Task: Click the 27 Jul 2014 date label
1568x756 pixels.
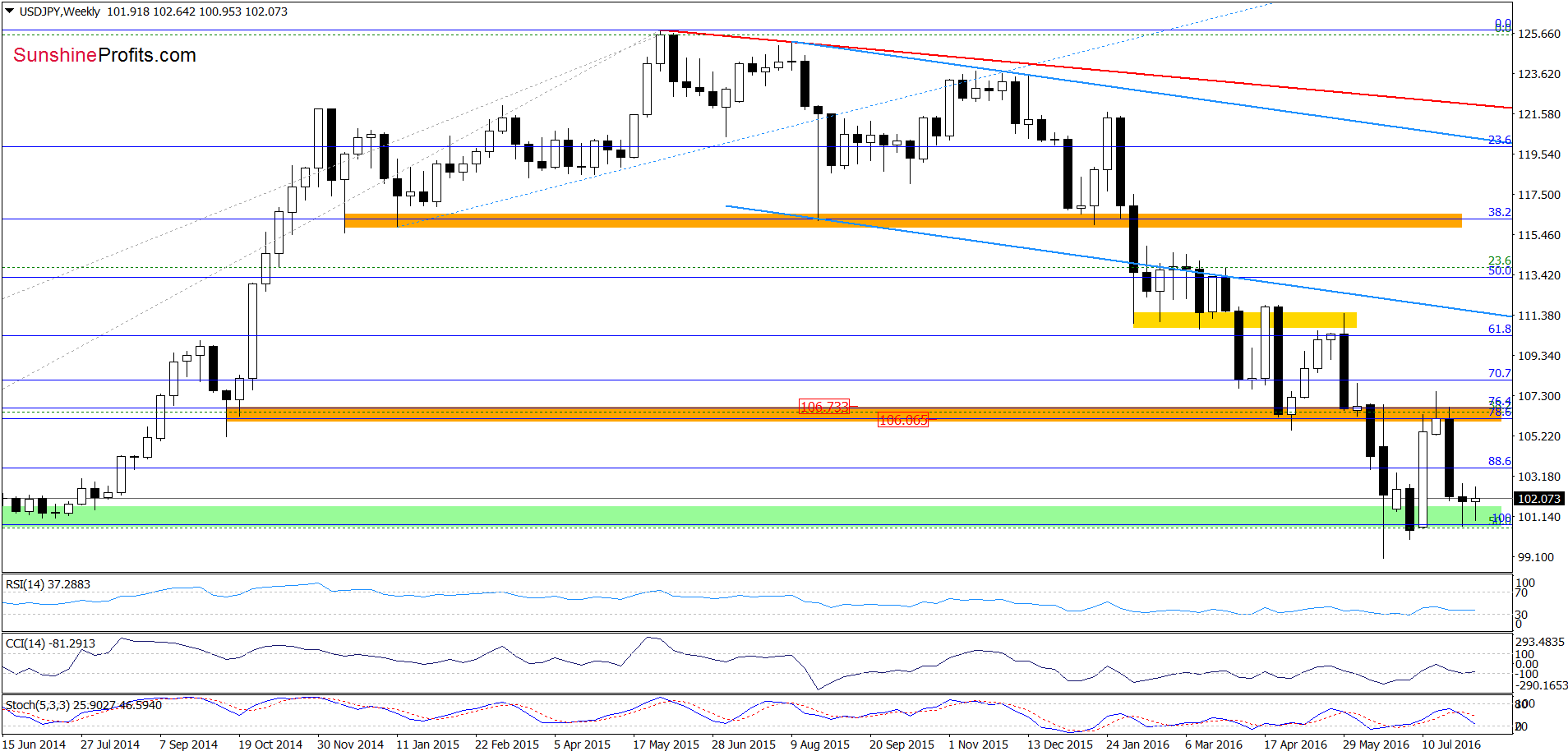Action: 110,744
